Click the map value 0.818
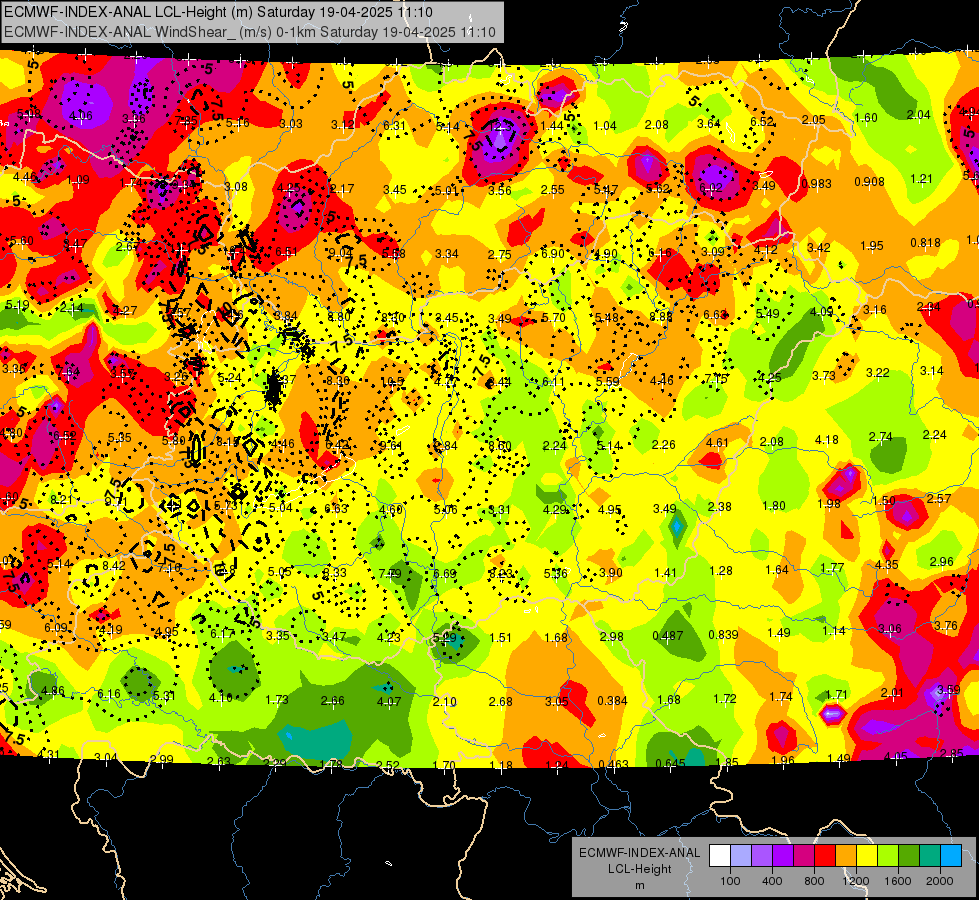The image size is (979, 900). (x=925, y=243)
